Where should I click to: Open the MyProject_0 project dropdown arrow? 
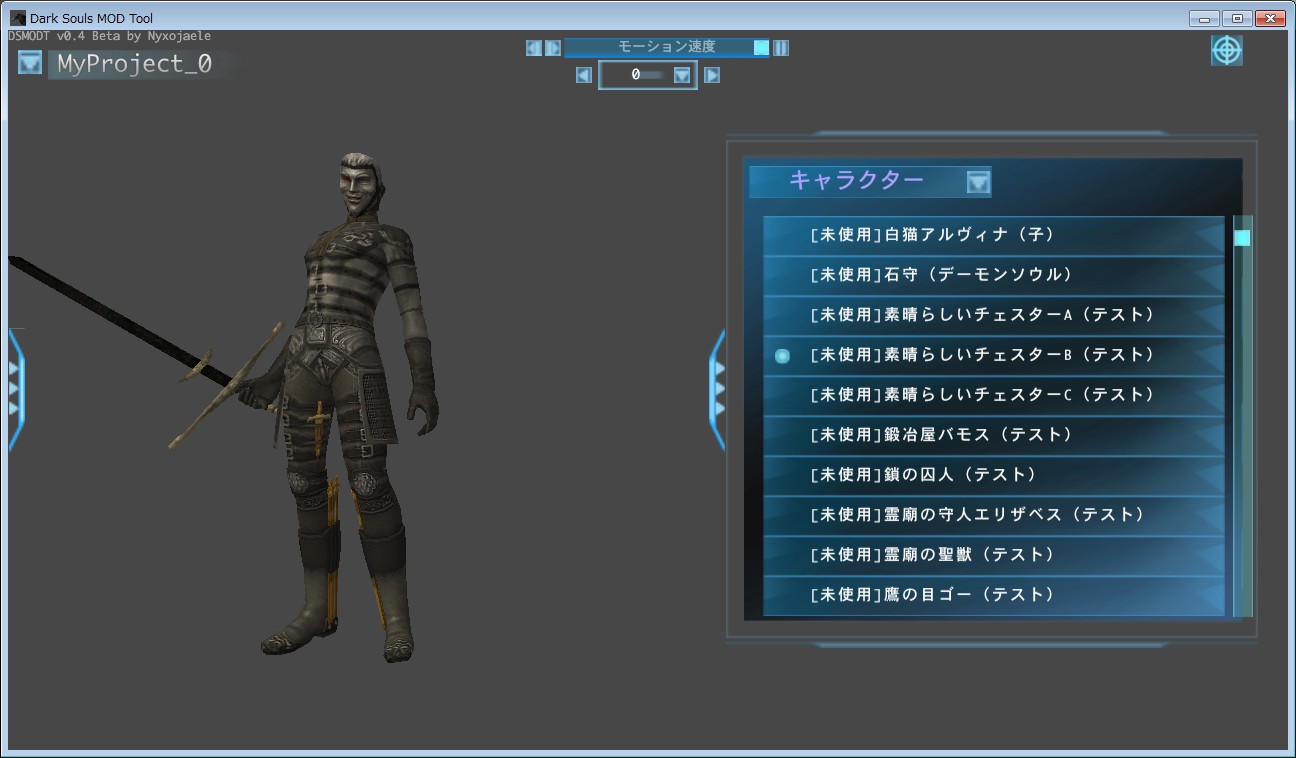[30, 64]
